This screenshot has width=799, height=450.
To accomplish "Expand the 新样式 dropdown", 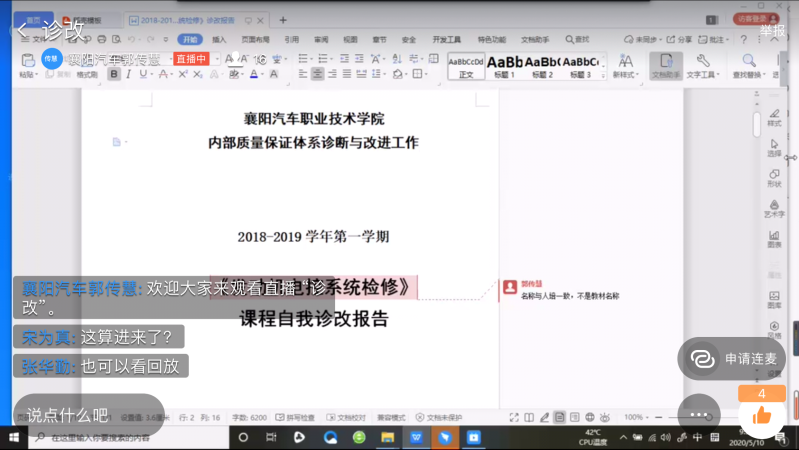I will (x=625, y=74).
